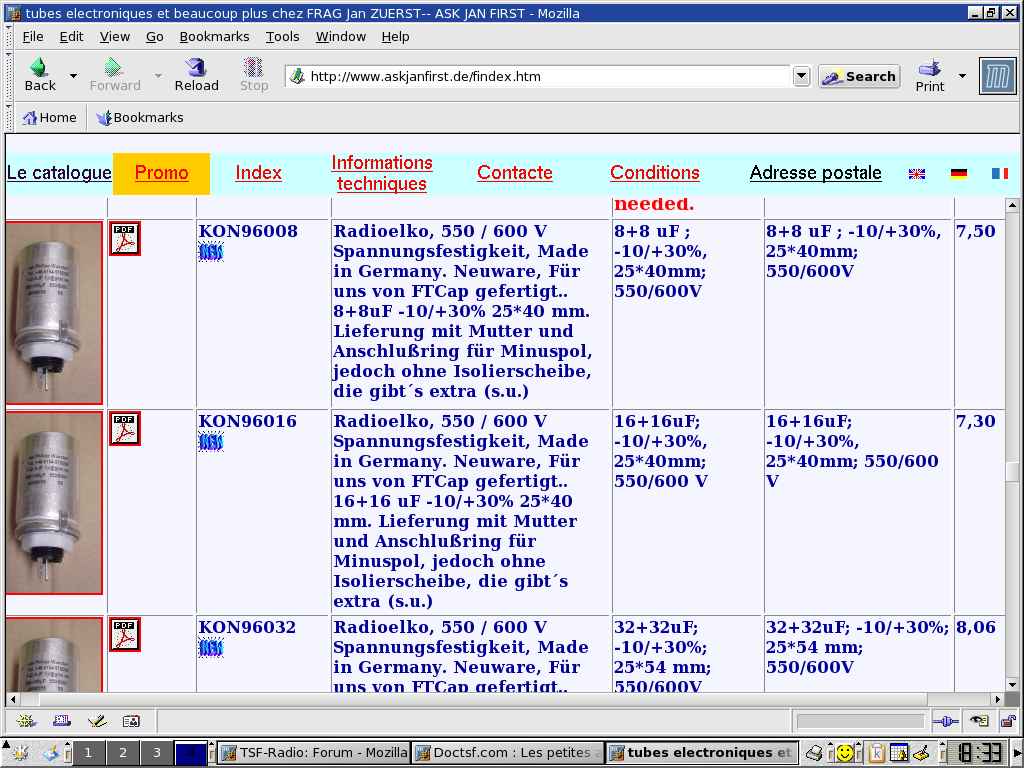Open the URL history dropdown
Viewport: 1024px width, 768px height.
click(x=801, y=76)
